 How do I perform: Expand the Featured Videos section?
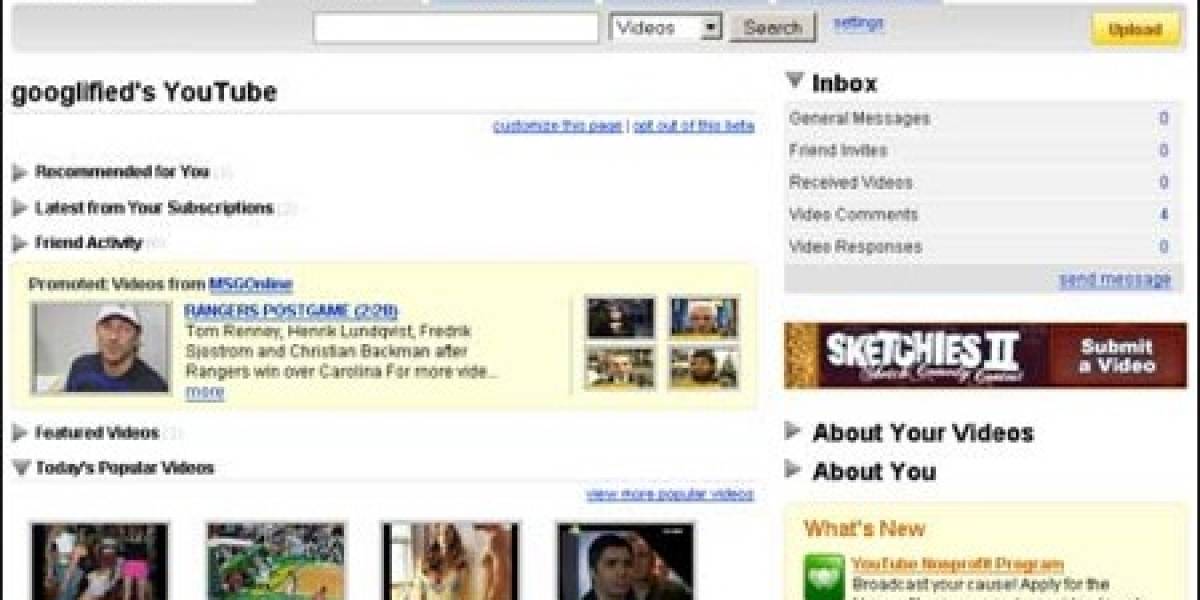(x=20, y=433)
